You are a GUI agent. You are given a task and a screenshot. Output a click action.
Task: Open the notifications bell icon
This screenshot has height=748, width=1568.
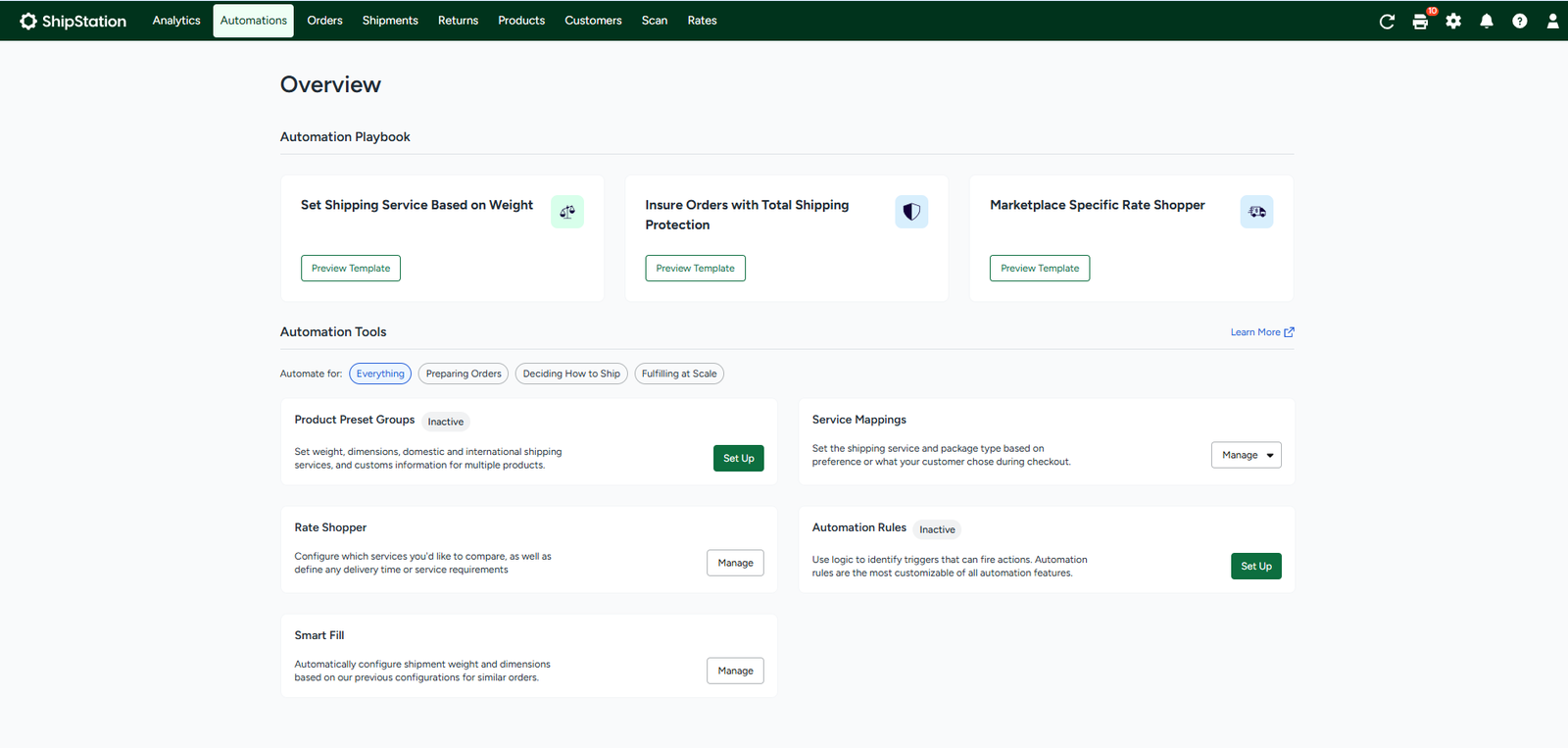[1487, 21]
